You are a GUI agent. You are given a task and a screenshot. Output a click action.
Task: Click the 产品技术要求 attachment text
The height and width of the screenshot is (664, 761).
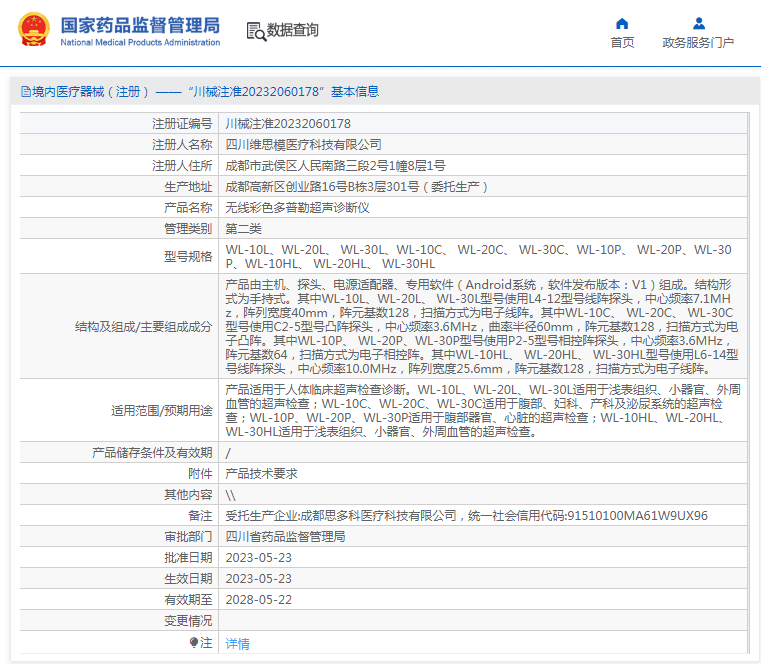261,474
